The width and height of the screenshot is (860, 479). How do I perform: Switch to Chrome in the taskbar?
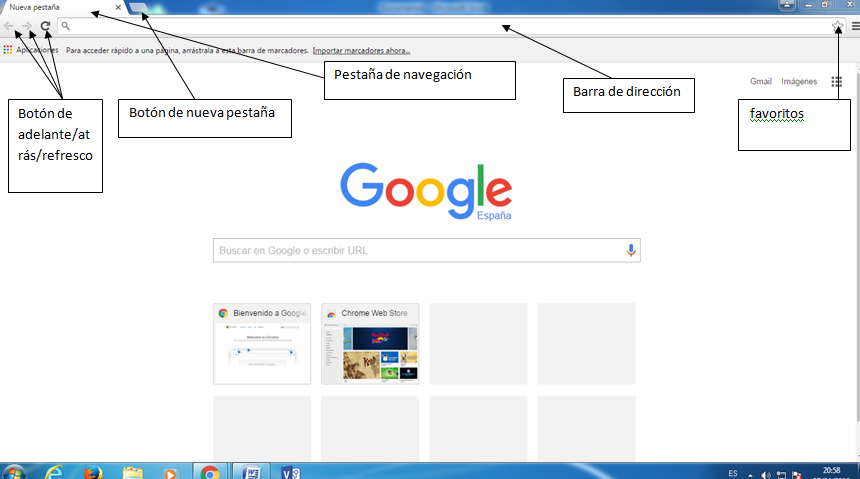pos(210,472)
